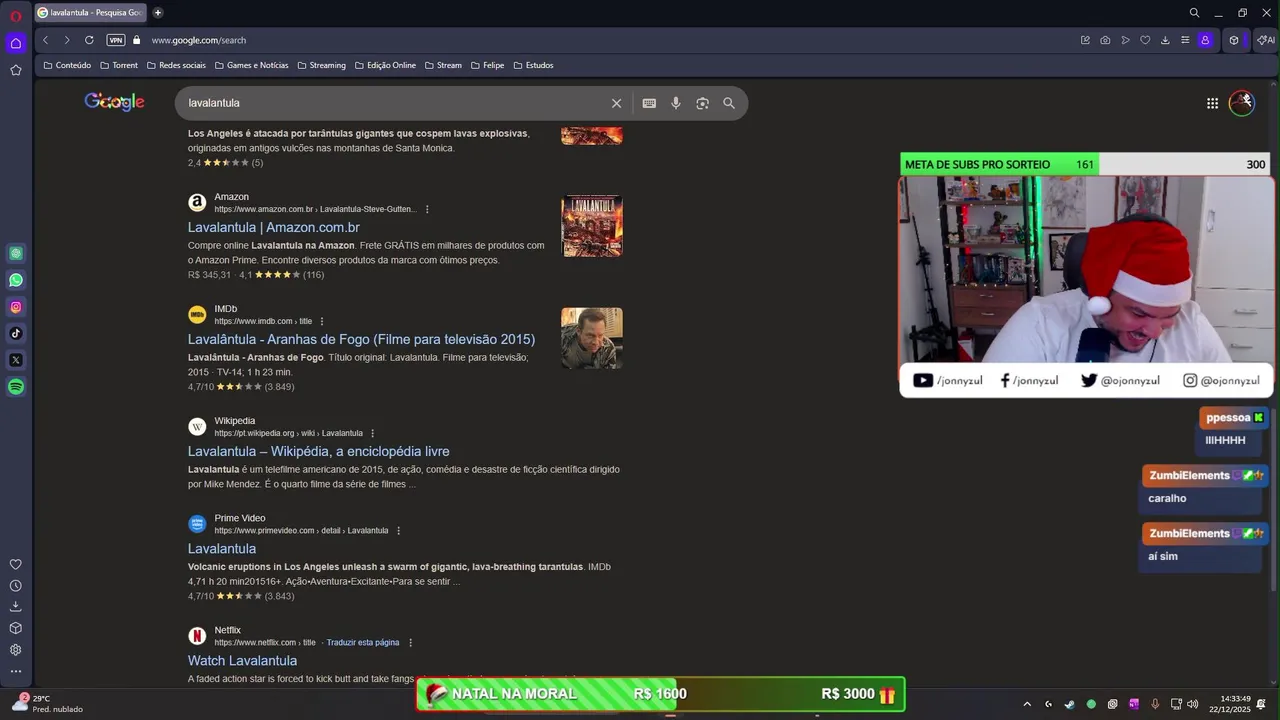The width and height of the screenshot is (1280, 720).
Task: Open the extensions cube in toolbar
Action: (x=1234, y=40)
